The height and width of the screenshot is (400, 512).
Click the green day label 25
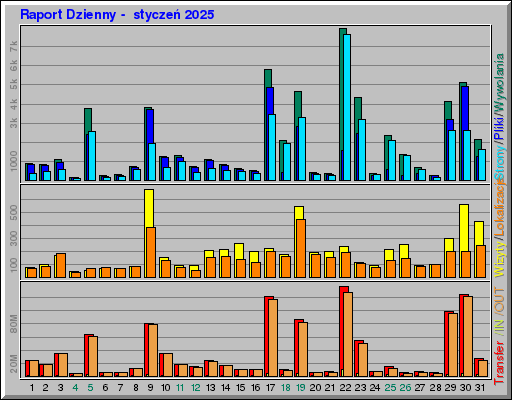[x=390, y=388]
